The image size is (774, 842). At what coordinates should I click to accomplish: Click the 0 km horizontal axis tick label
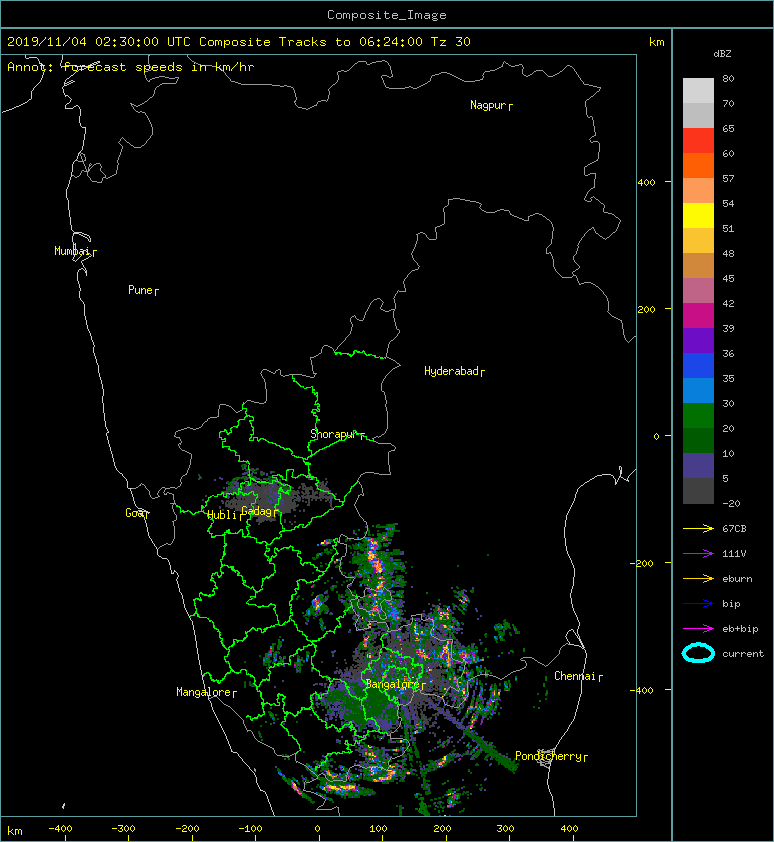[317, 829]
